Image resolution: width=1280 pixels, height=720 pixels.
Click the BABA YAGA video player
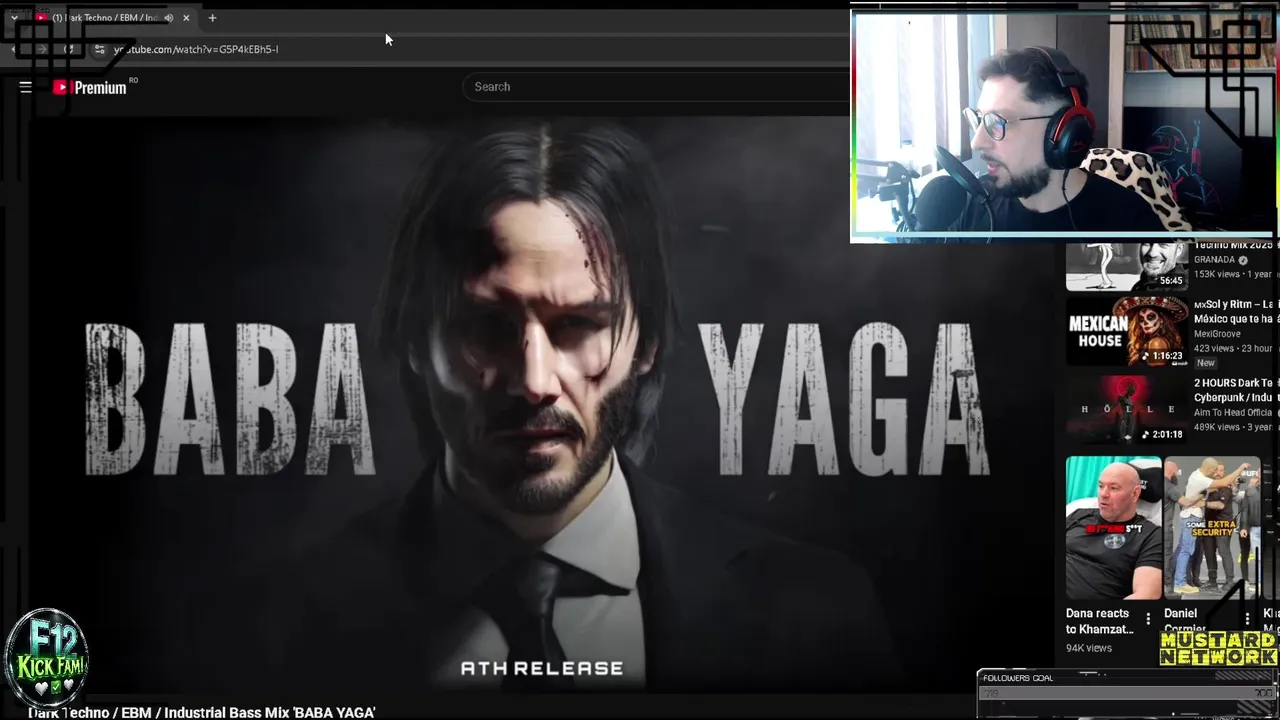coord(540,405)
